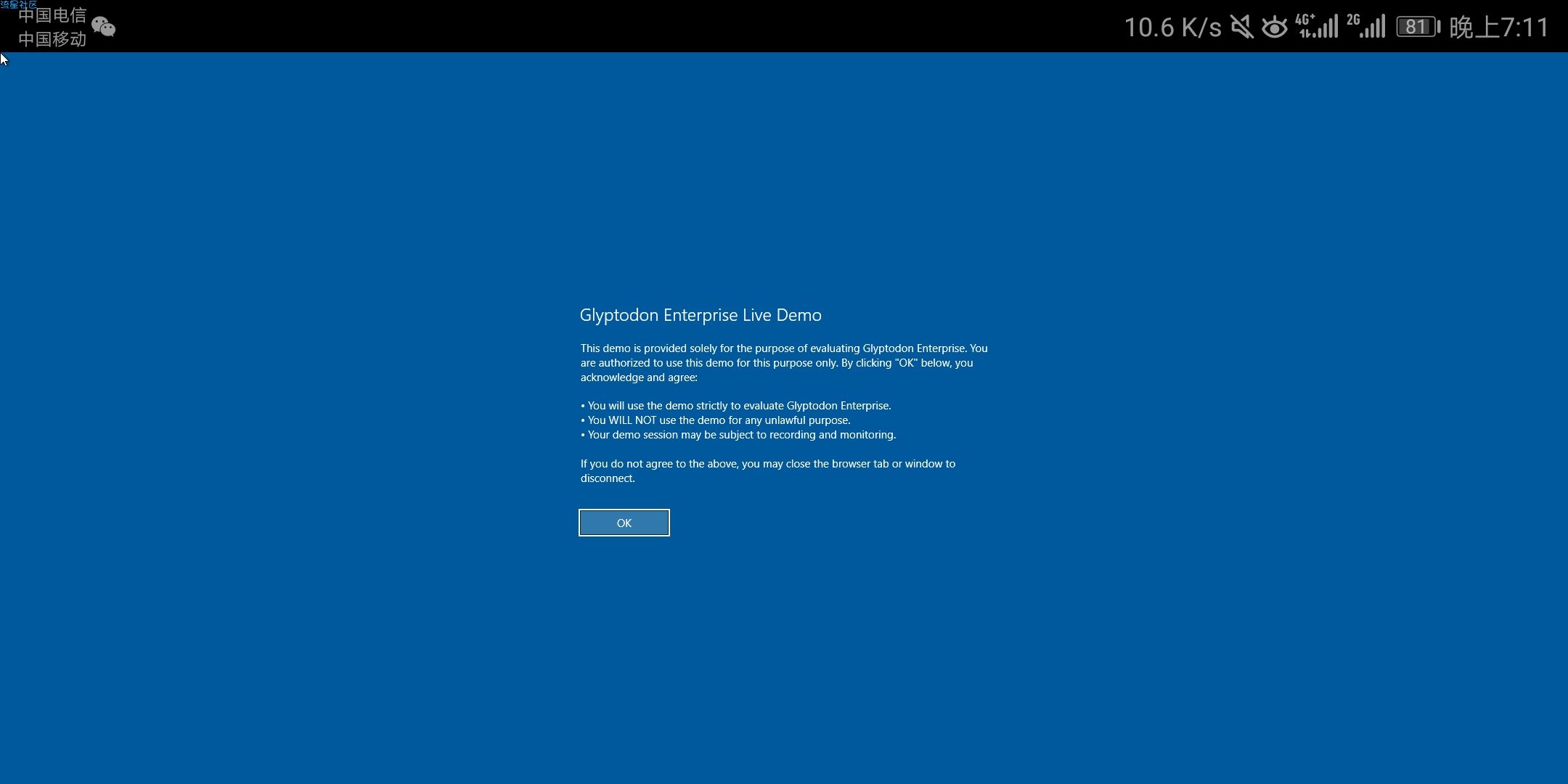Tap the 10.6 K/s network speed text

1172,28
